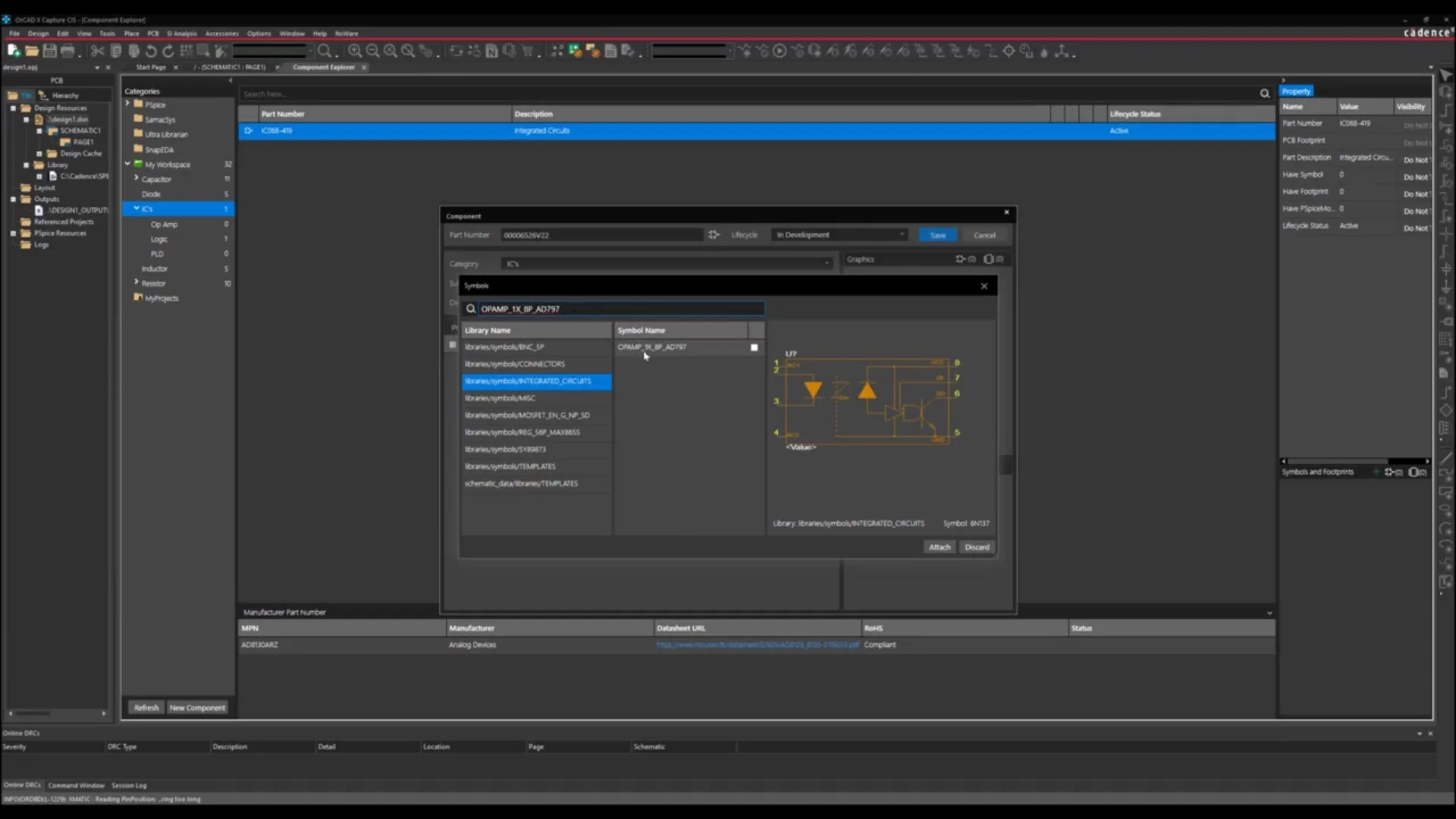Click the generate icon beside Part Number field
1456x819 pixels.
(714, 234)
